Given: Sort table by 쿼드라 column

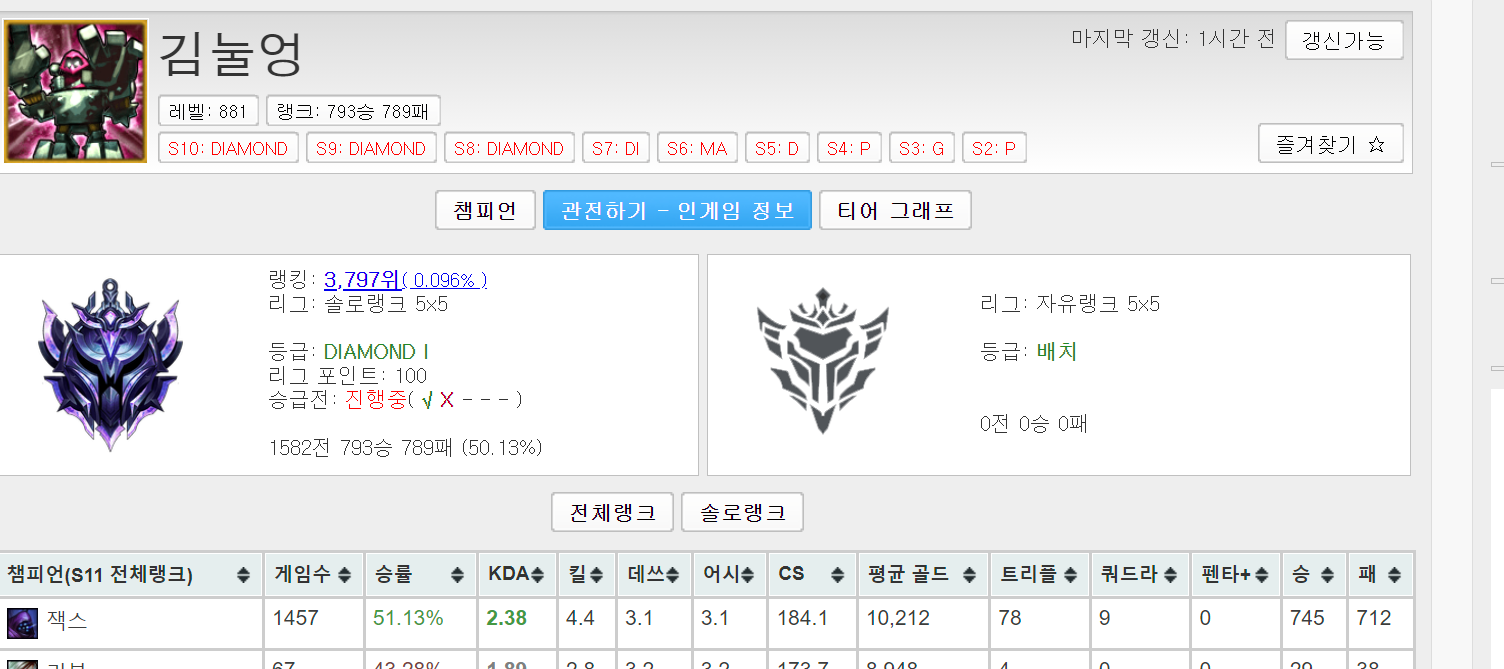Looking at the screenshot, I should pyautogui.click(x=1140, y=575).
